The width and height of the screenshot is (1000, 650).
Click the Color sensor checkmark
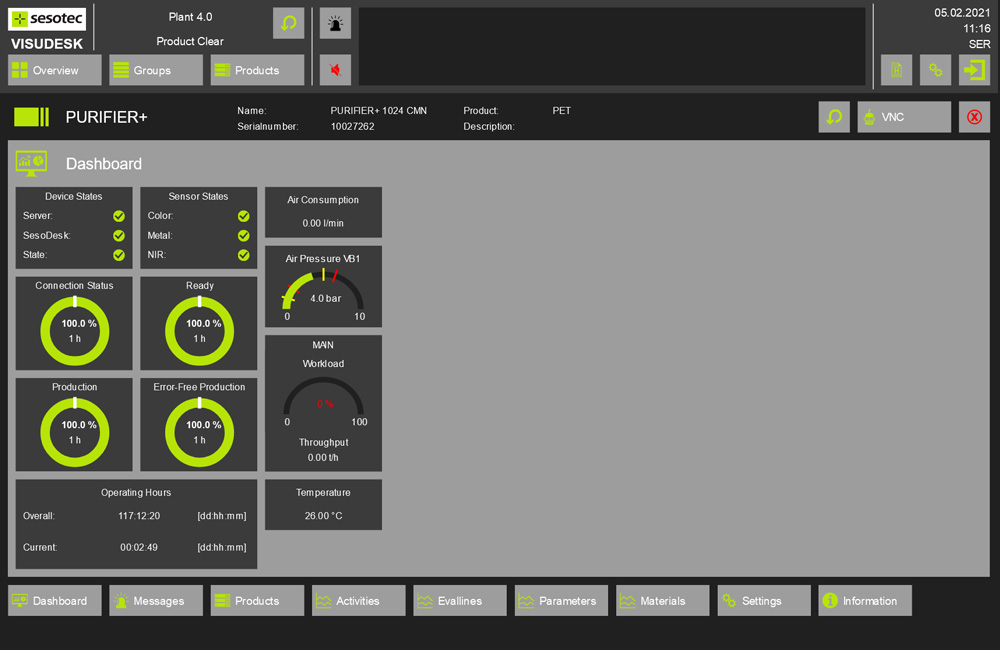[x=244, y=216]
